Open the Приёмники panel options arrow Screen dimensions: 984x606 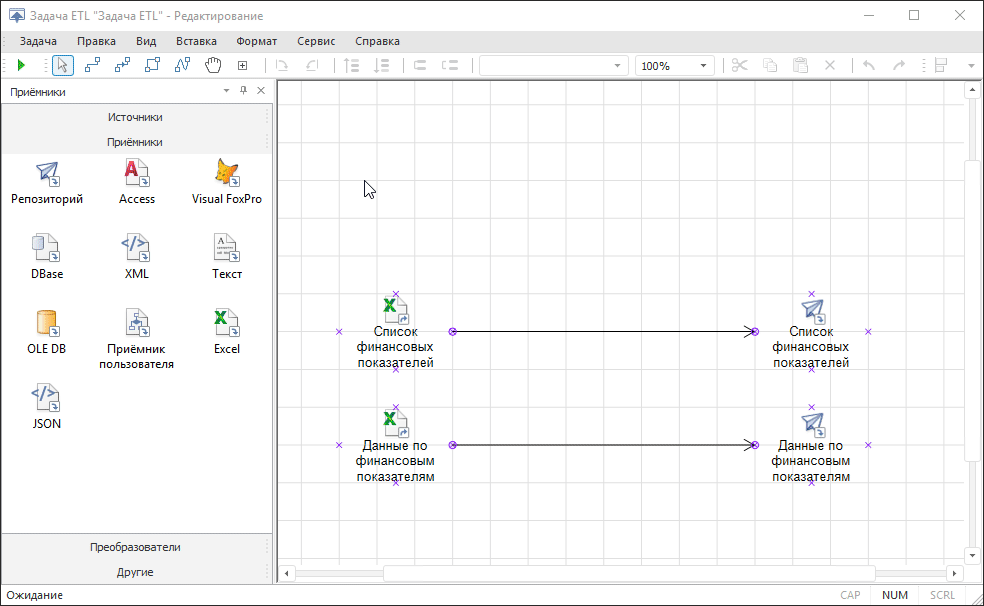(x=226, y=91)
